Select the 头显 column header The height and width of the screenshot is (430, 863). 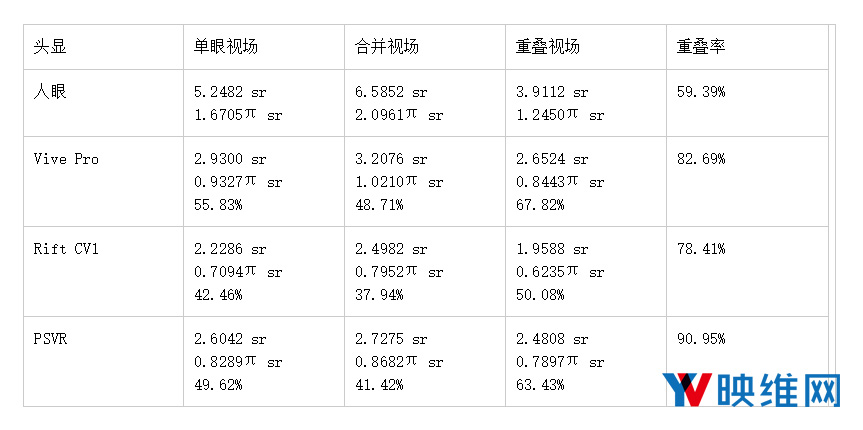click(50, 47)
